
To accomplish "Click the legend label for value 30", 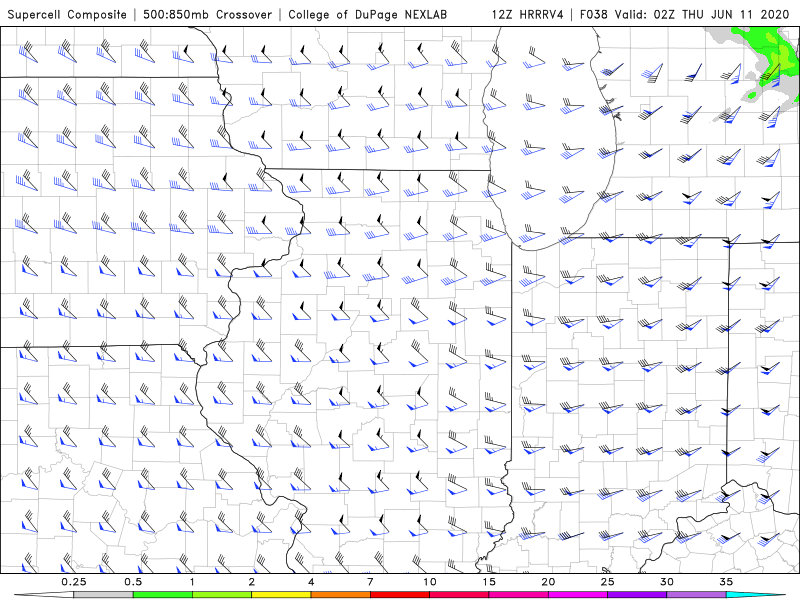I will point(667,582).
